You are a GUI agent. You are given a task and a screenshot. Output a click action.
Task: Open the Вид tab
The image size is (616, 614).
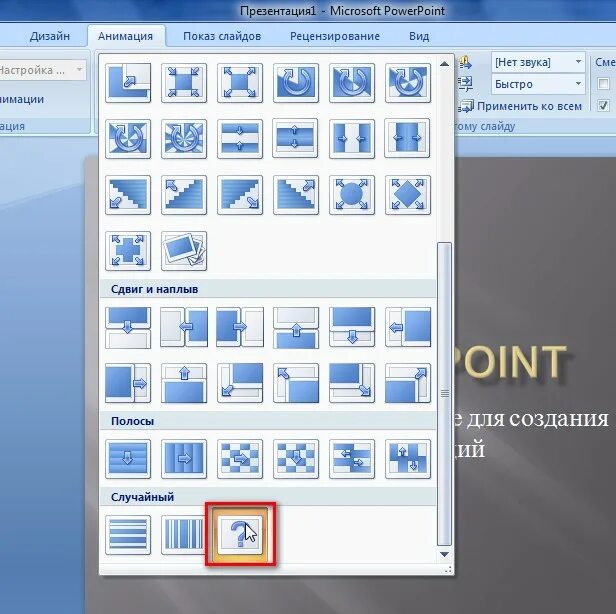point(419,36)
